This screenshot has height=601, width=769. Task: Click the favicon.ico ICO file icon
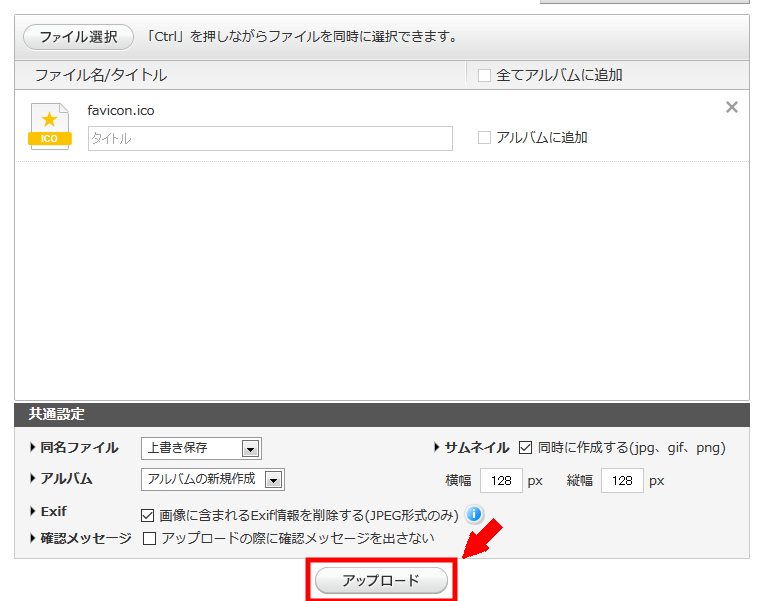pos(50,127)
